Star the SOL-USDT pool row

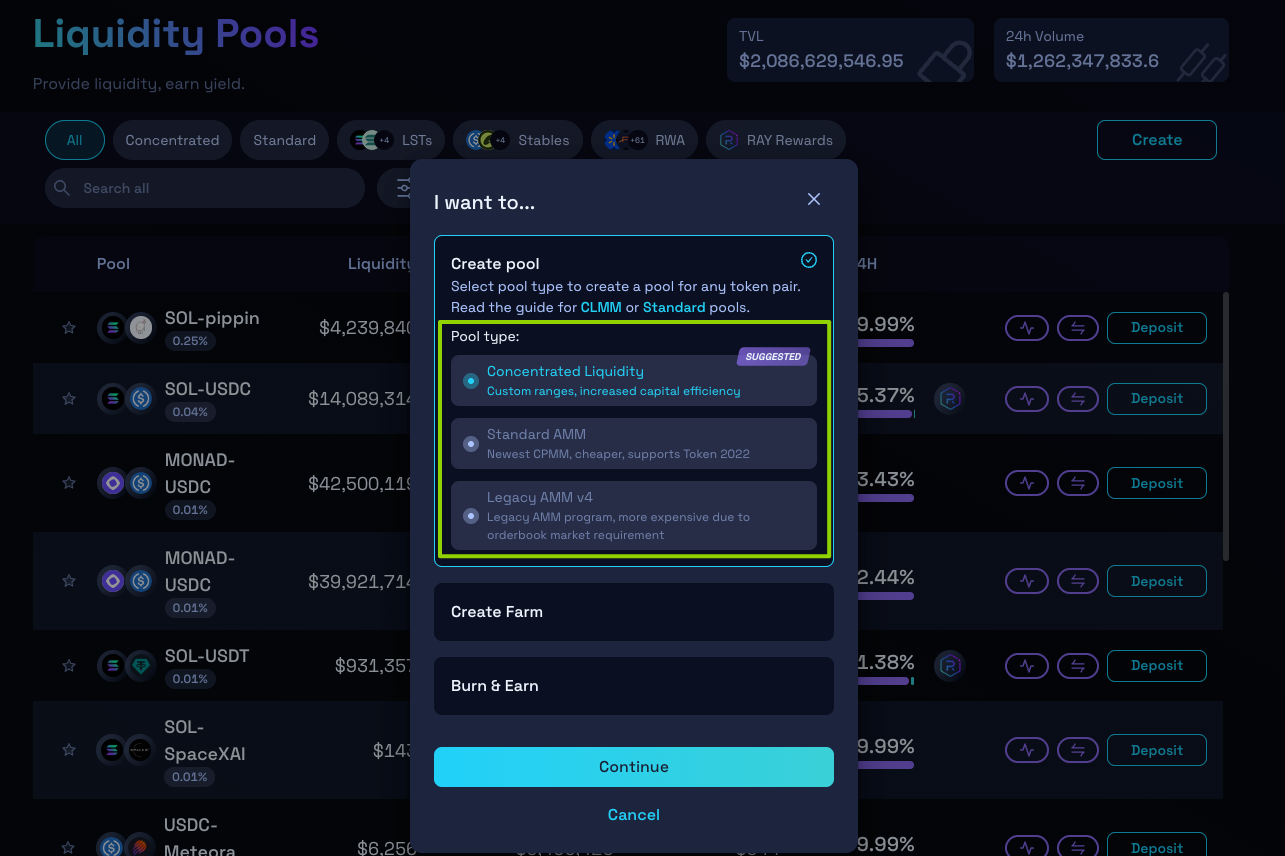pos(69,666)
